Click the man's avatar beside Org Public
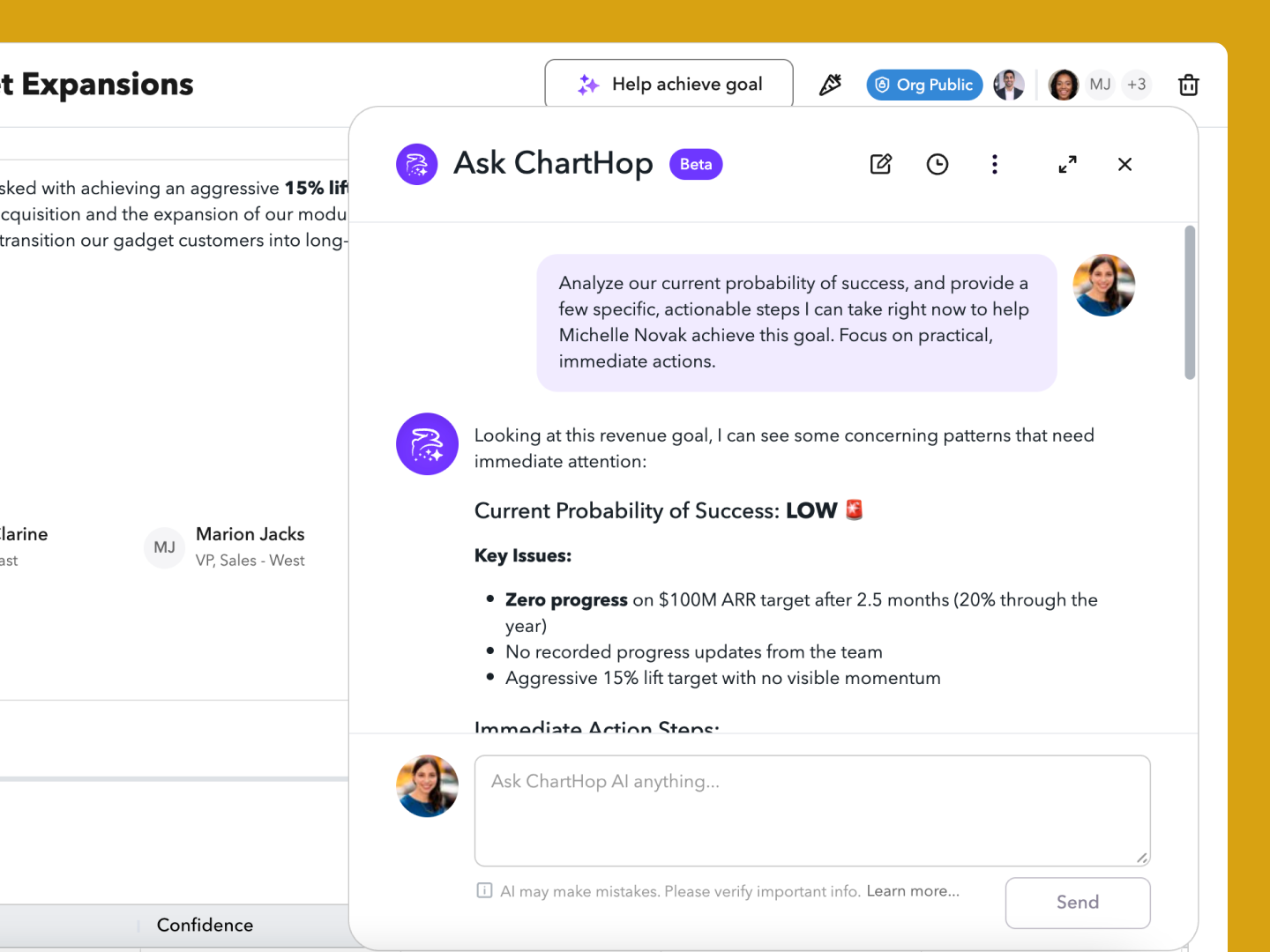 tap(1009, 85)
